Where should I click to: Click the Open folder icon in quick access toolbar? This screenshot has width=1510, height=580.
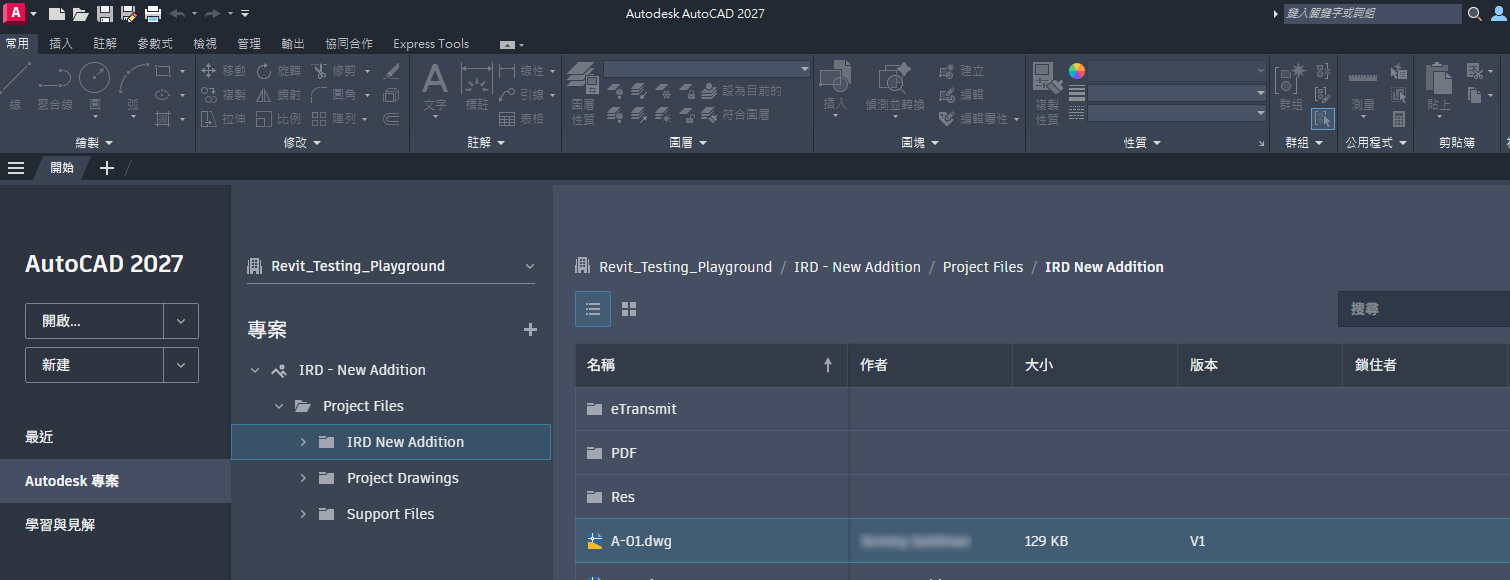(x=81, y=14)
